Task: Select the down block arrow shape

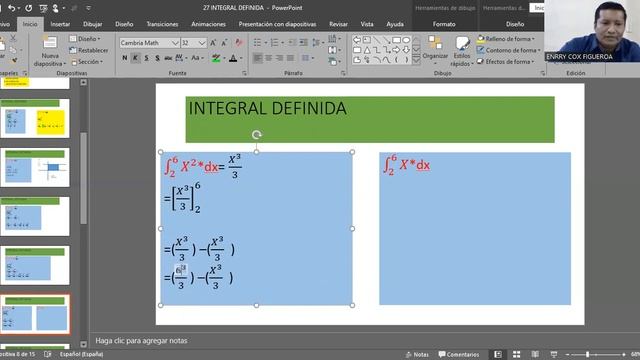Action: point(406,50)
